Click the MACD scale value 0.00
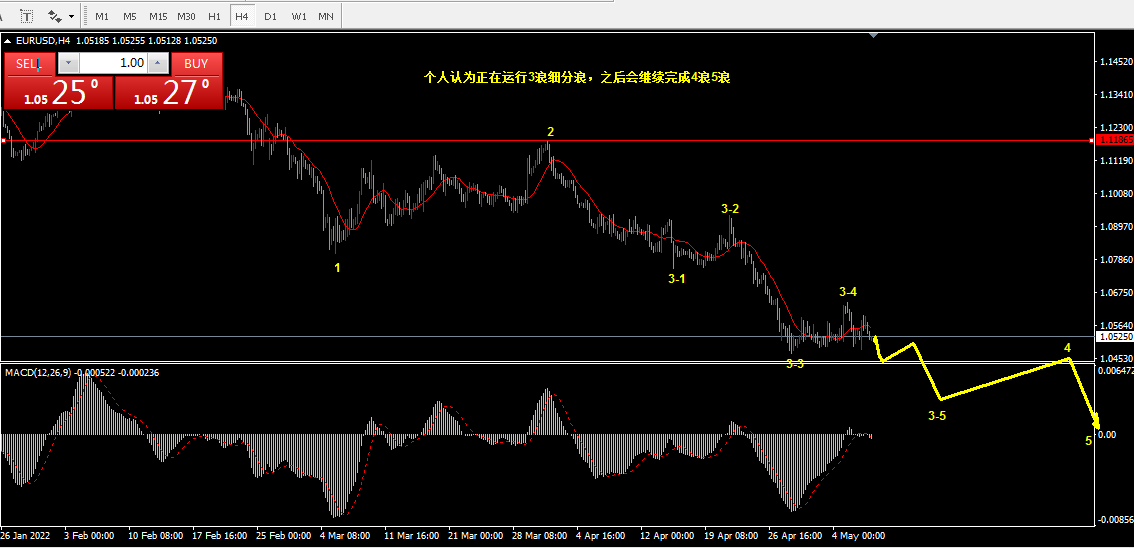Viewport: 1134px width, 549px height. tap(1107, 435)
